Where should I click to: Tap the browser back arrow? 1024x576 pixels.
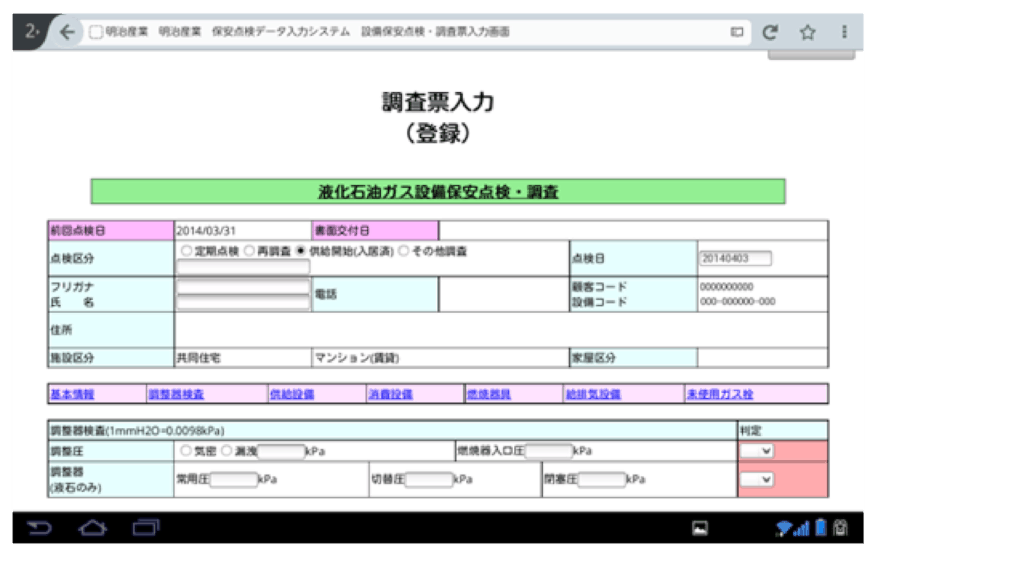point(67,32)
